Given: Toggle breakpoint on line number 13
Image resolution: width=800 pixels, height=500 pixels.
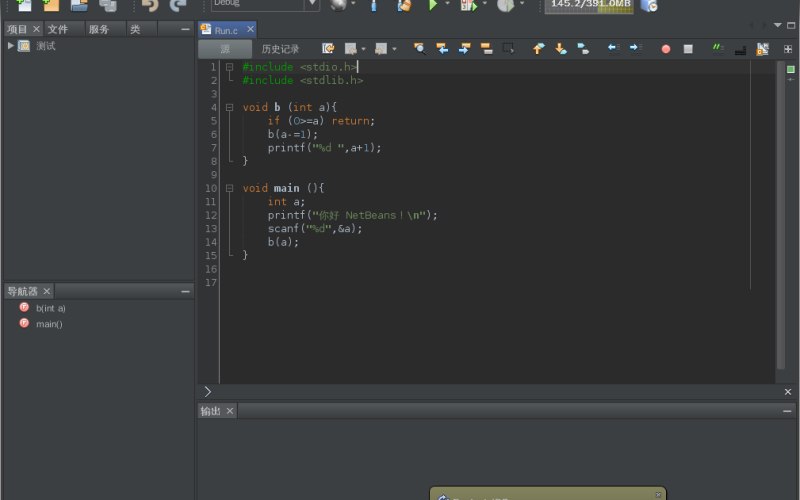Looking at the screenshot, I should click(211, 229).
